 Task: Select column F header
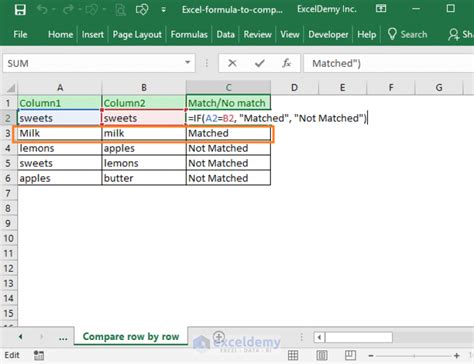click(x=391, y=88)
